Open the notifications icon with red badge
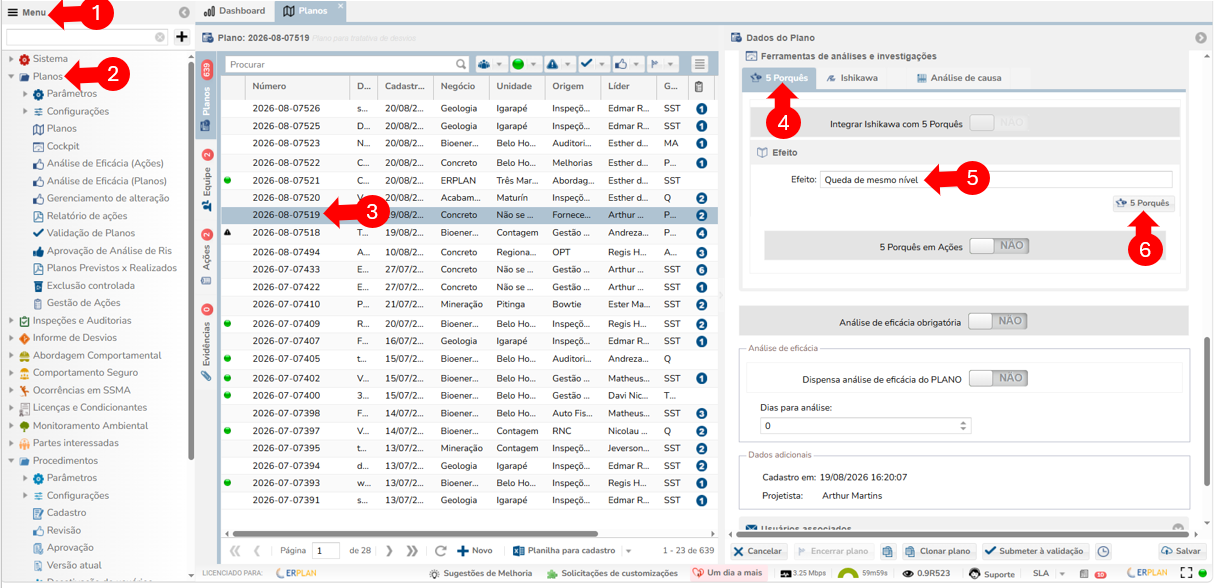1215x588 pixels. 1098,574
